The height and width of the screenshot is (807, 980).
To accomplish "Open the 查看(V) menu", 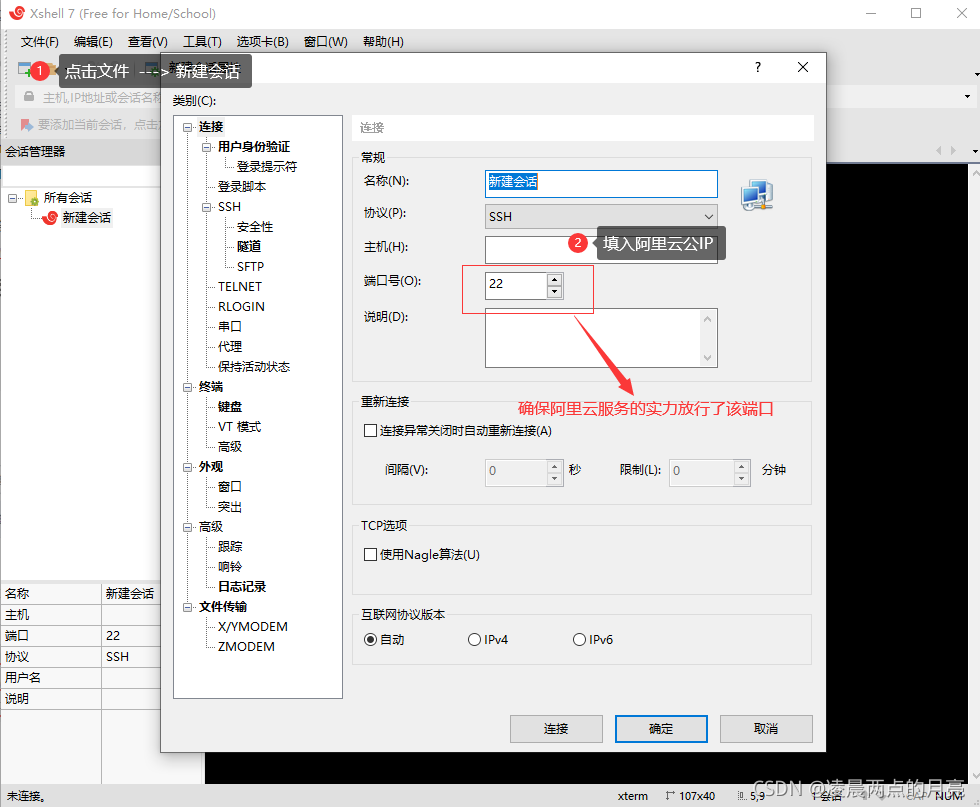I will 148,42.
